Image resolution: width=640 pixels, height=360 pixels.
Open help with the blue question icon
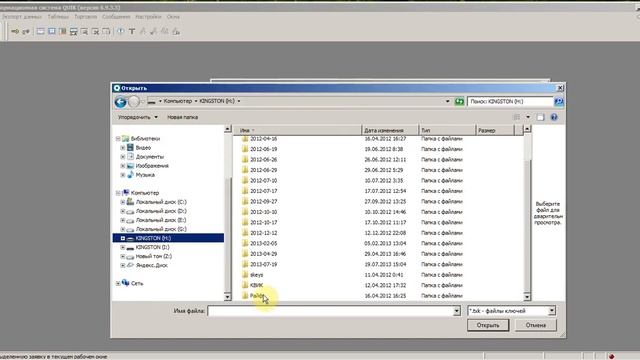tap(554, 117)
